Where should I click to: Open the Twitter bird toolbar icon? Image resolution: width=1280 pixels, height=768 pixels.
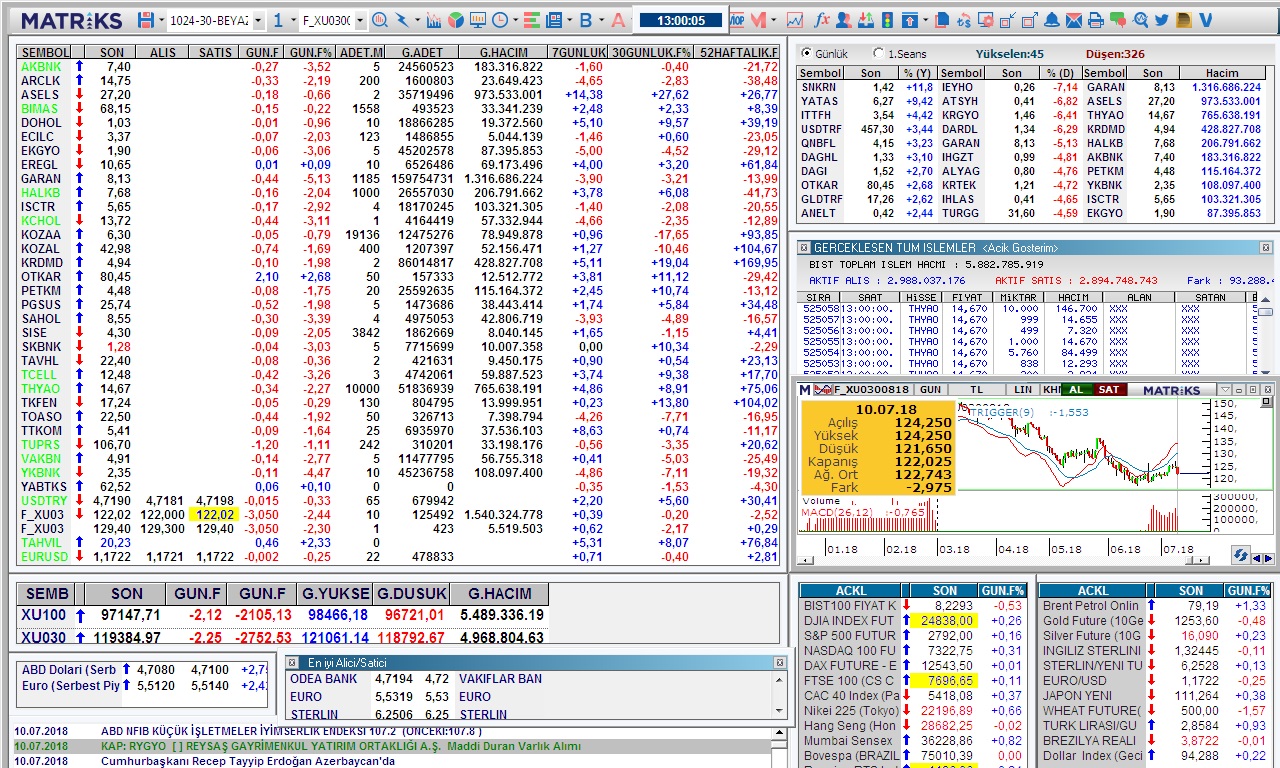1162,20
